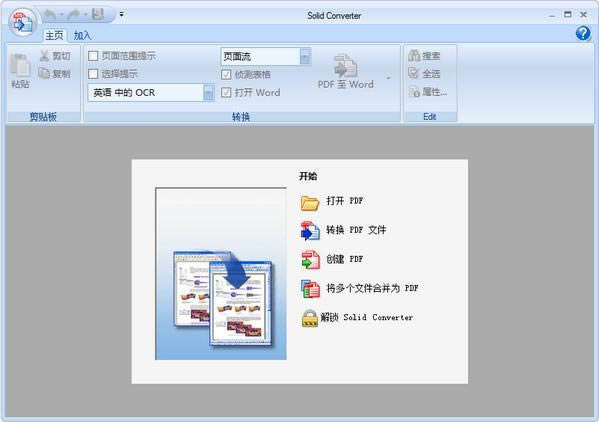Click the 开始 heading in start panel
This screenshot has height=422, width=599.
click(x=308, y=176)
